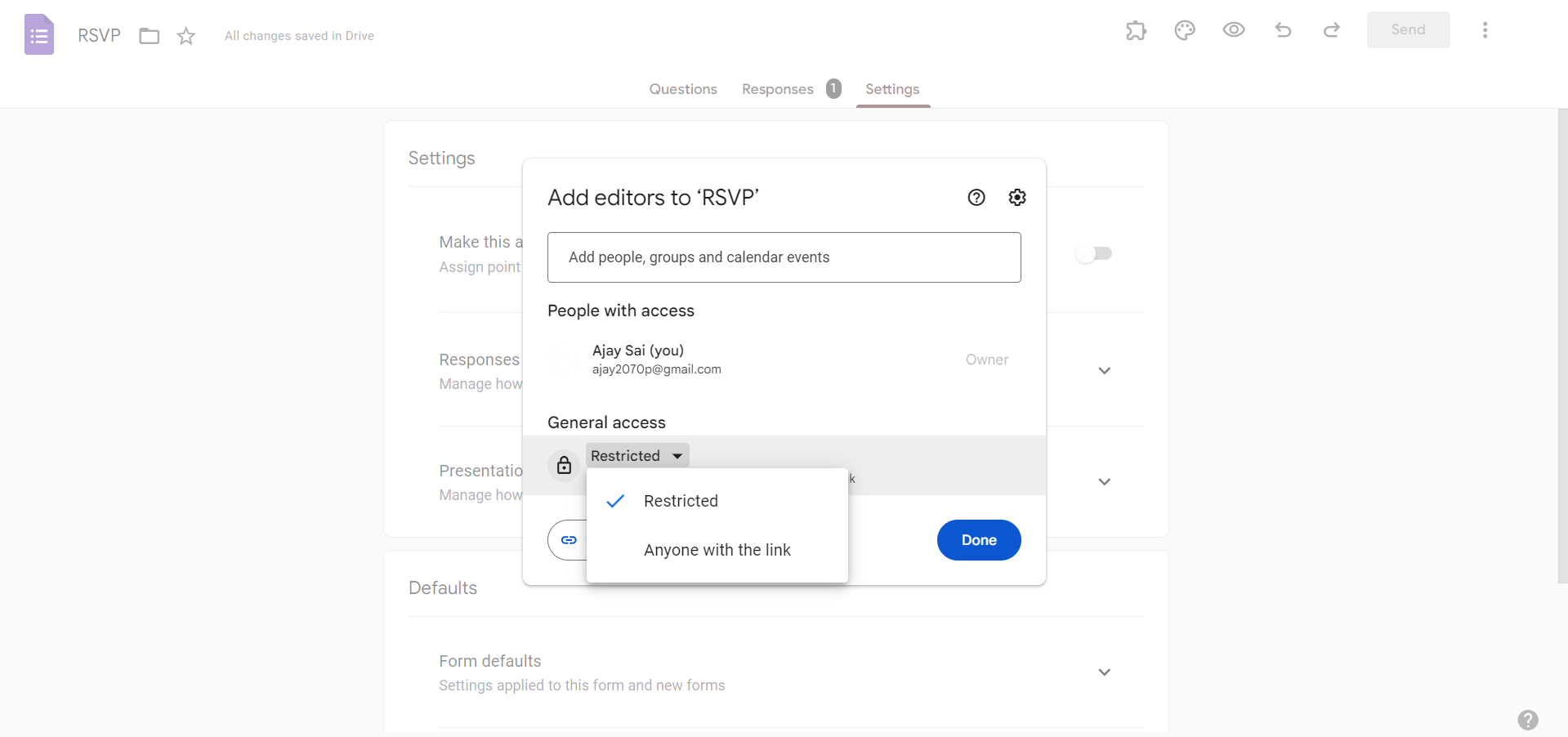Click the Send button
Screen dimensions: 1568x737
click(x=1408, y=29)
